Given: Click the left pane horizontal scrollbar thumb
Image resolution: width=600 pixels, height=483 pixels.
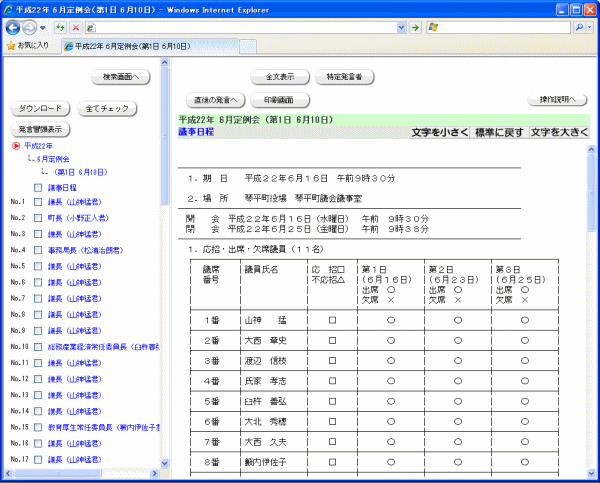Looking at the screenshot, I should (x=58, y=473).
